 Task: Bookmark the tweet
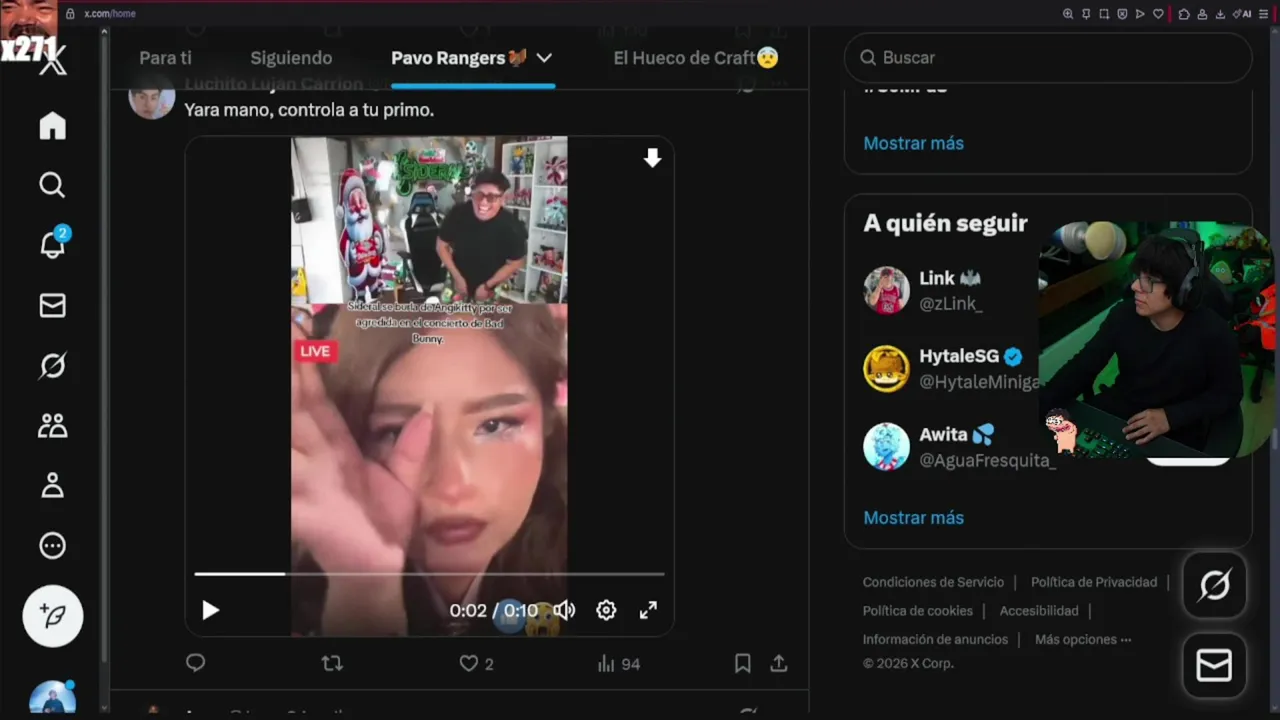click(x=743, y=663)
